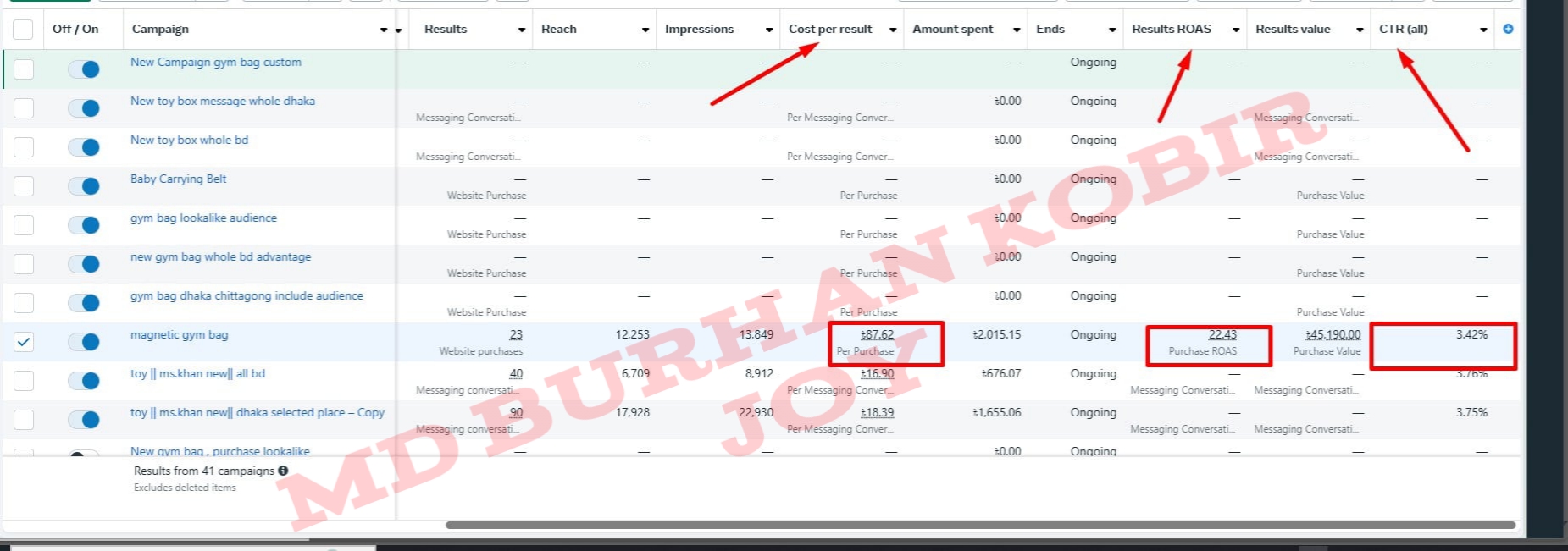The width and height of the screenshot is (1568, 551).
Task: Click the Reach column dropdown arrow
Action: (x=645, y=30)
